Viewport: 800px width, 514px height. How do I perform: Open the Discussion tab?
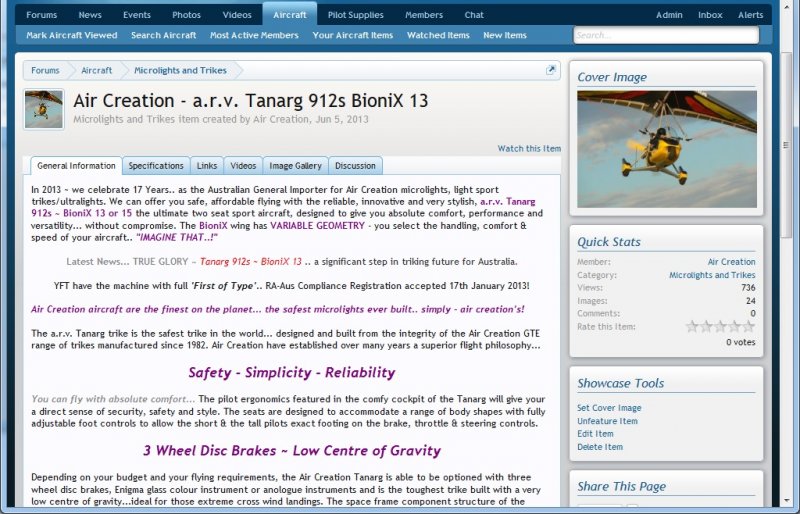355,166
